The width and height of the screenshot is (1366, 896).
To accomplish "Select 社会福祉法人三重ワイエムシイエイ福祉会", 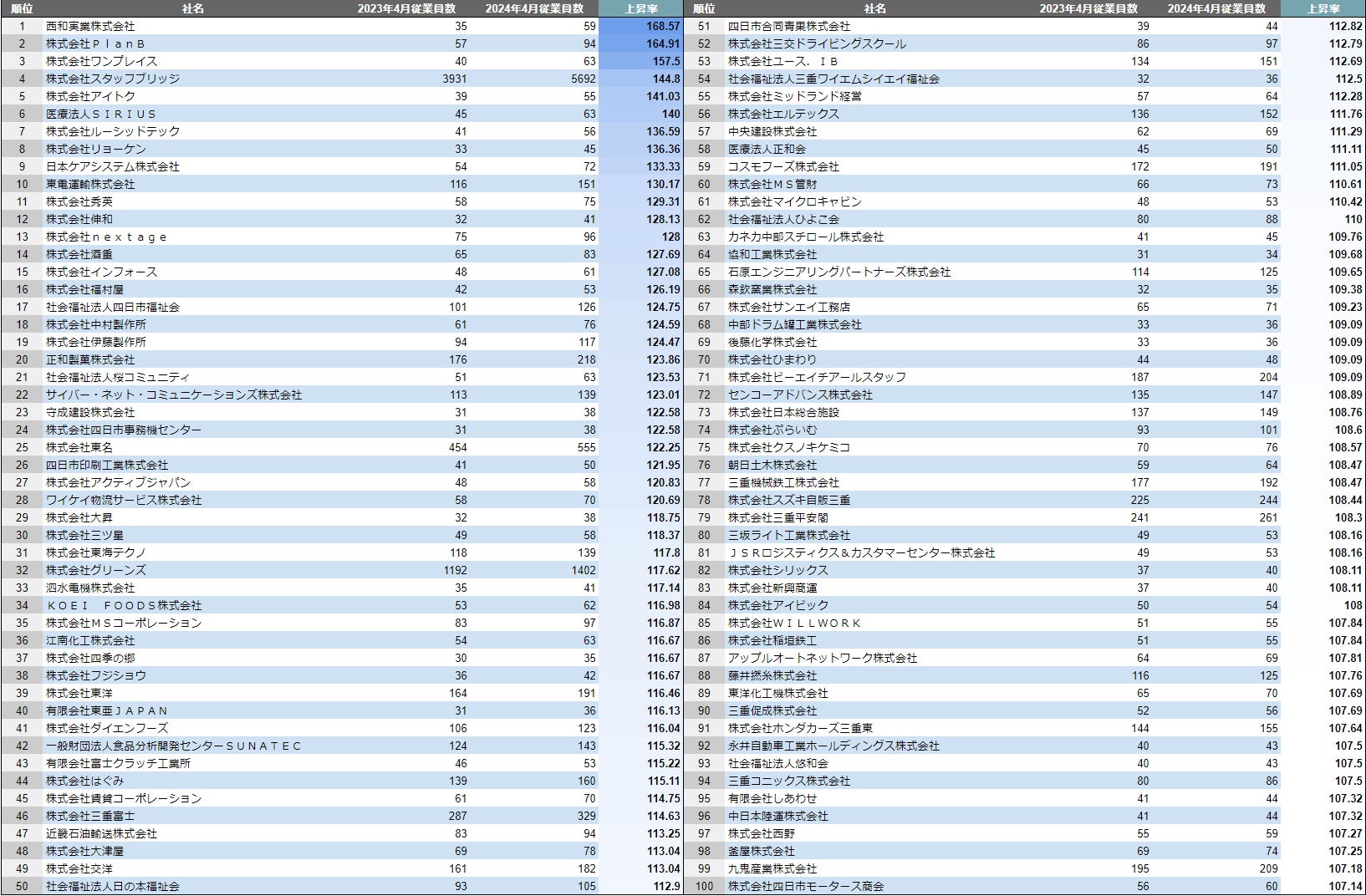I will coord(833,79).
